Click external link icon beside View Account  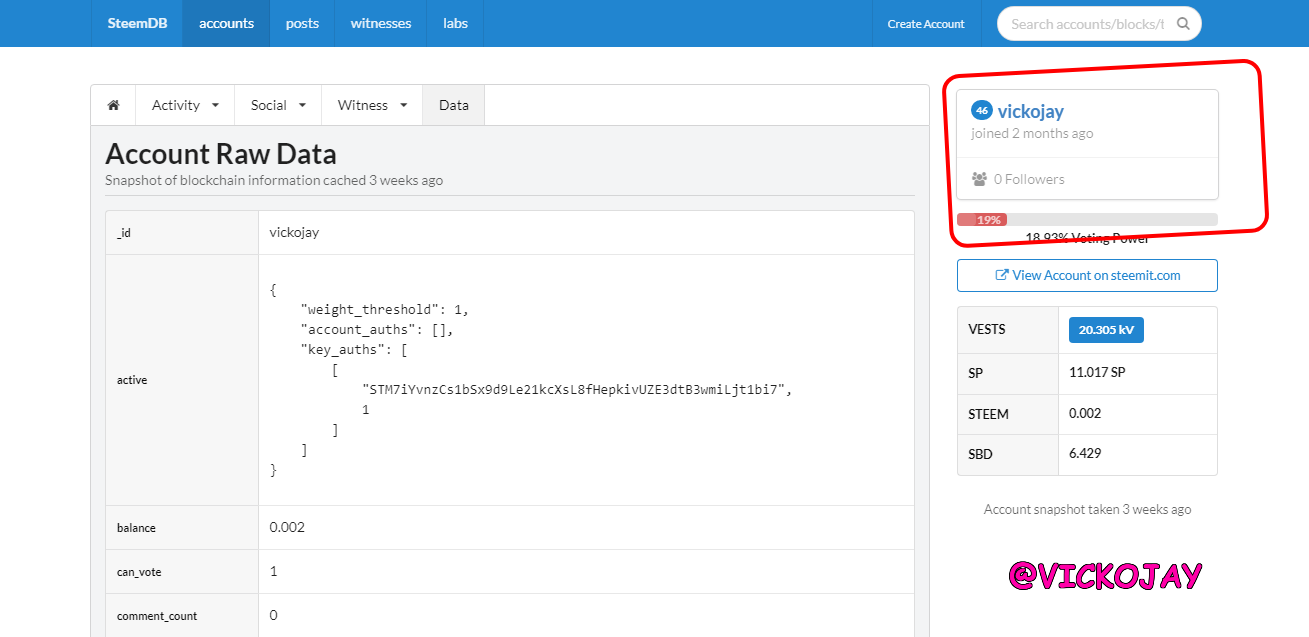[x=1001, y=275]
